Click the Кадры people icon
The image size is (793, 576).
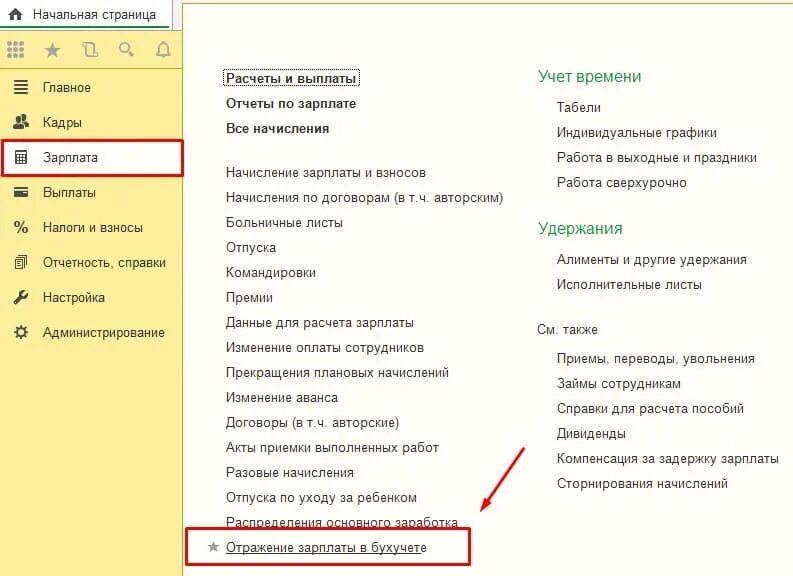(x=21, y=122)
